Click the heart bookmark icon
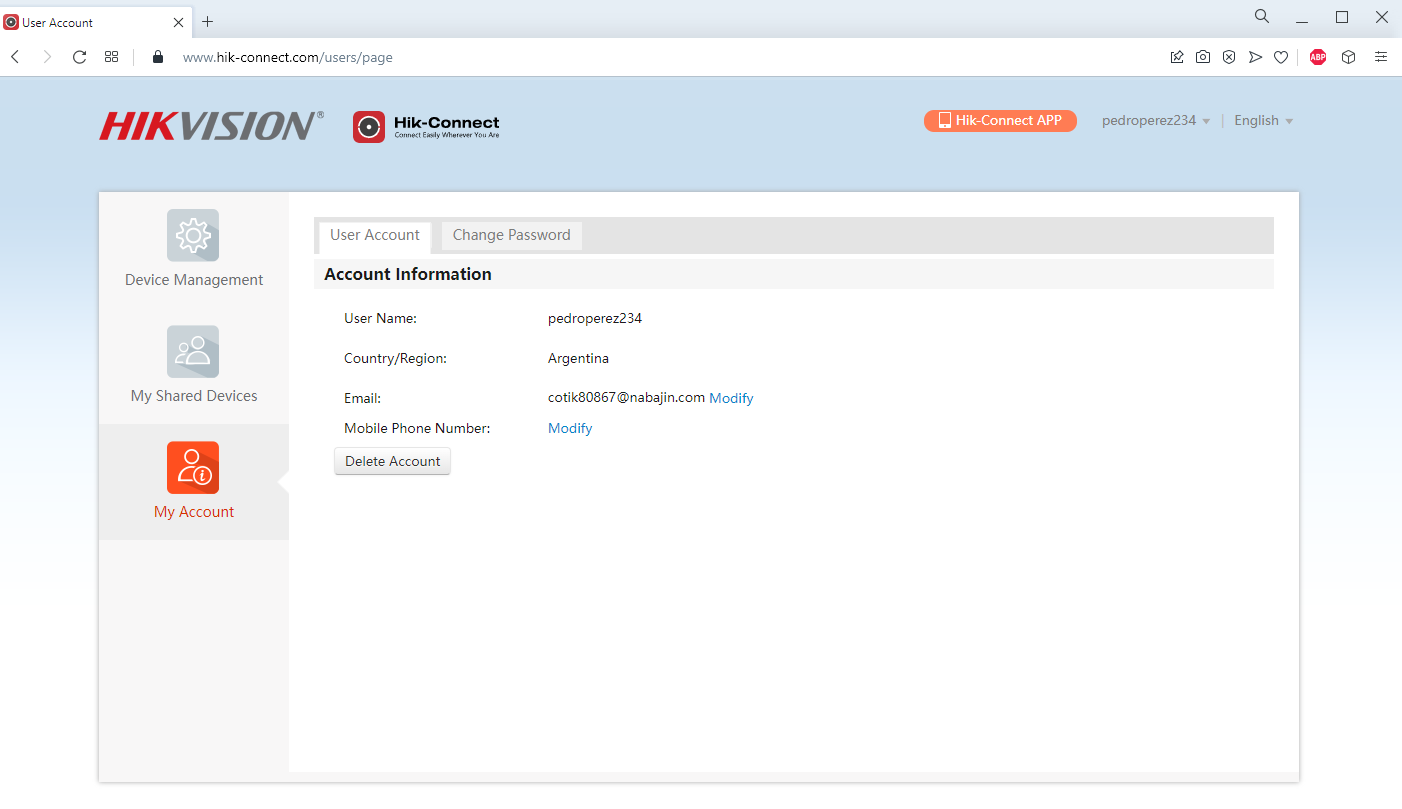The image size is (1402, 809). click(x=1281, y=57)
